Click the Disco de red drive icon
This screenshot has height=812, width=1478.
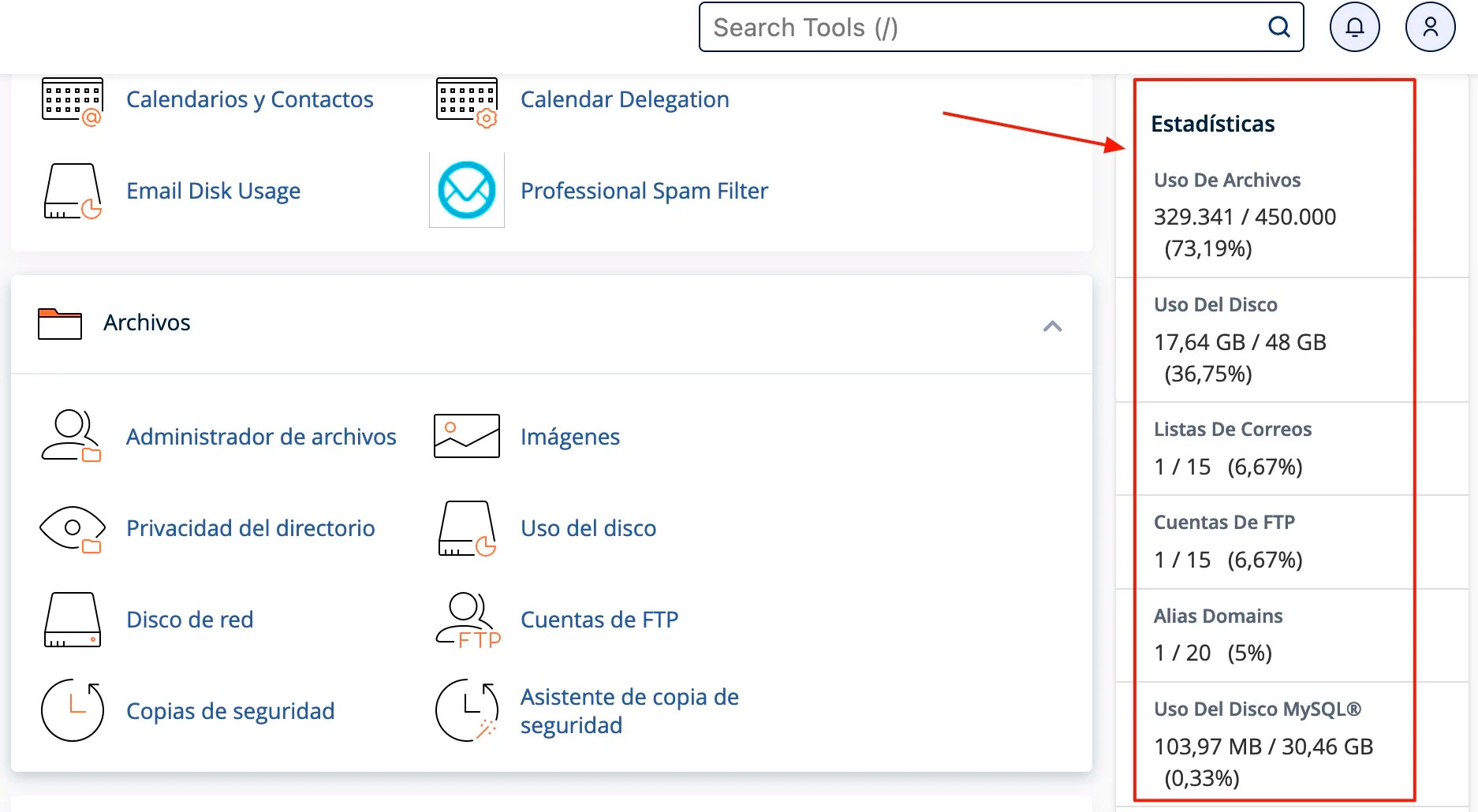(x=72, y=620)
